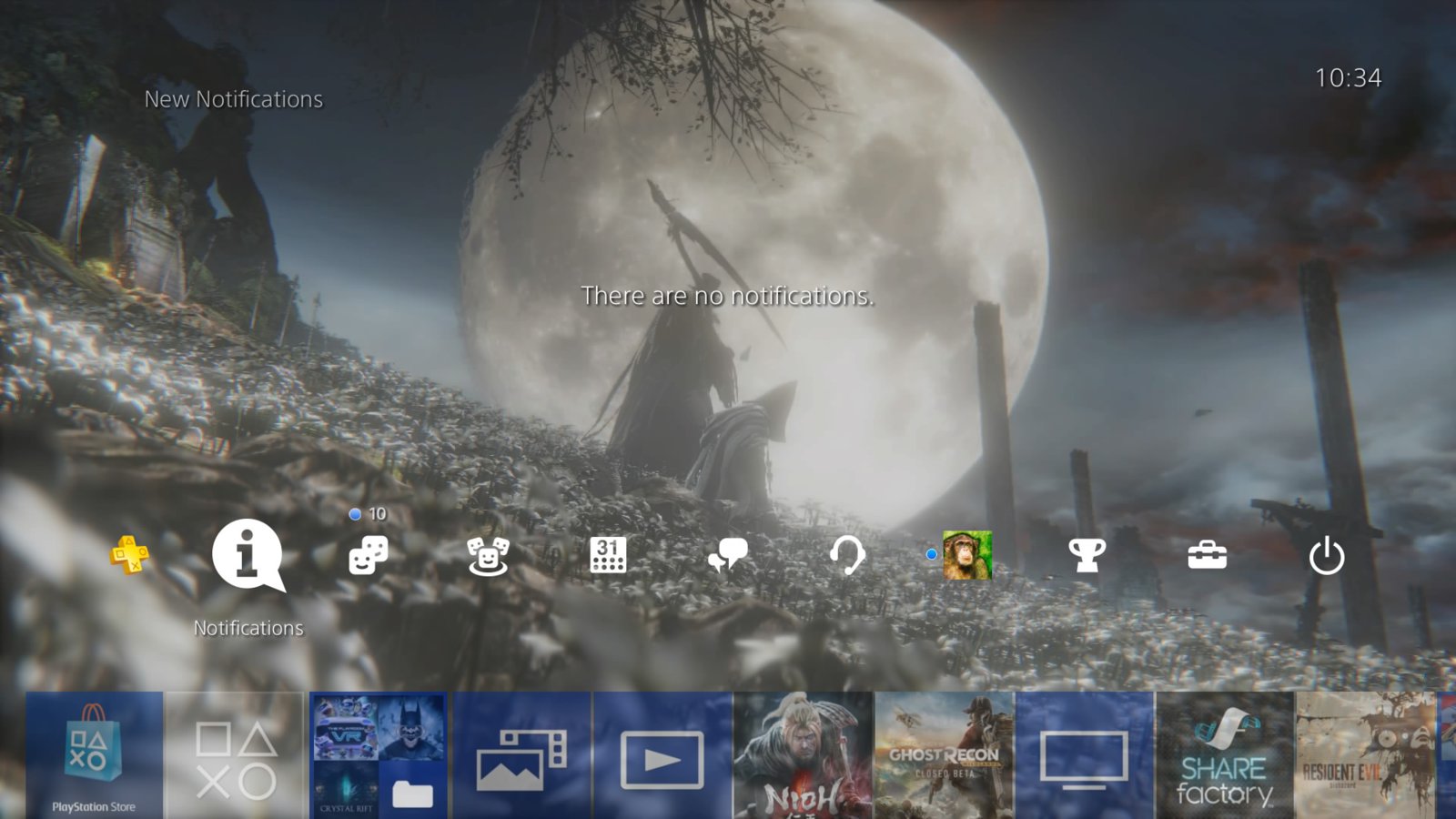Open the chimpanzee profile avatar

tap(967, 555)
